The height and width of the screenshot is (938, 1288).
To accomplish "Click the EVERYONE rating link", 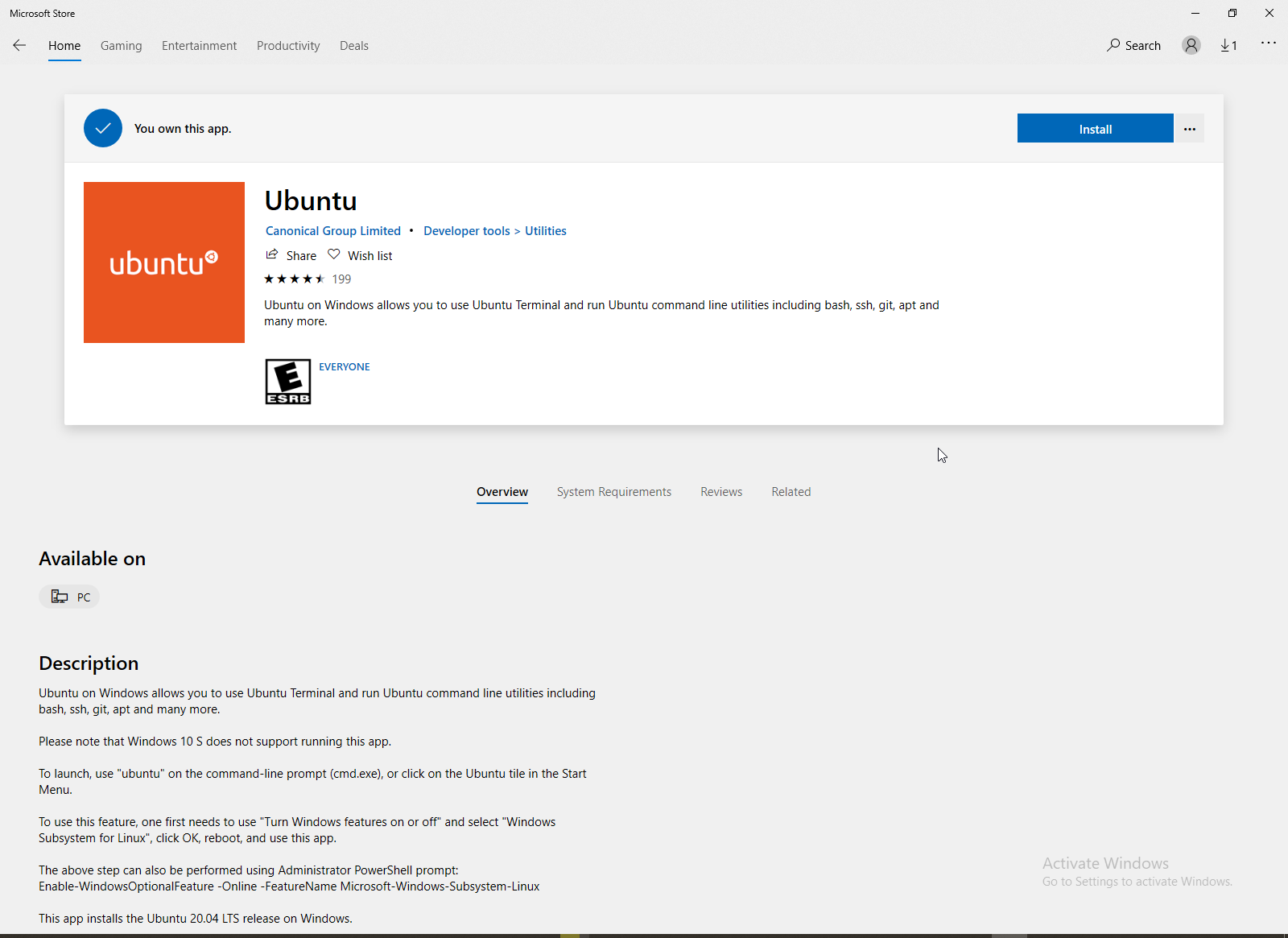I will pos(345,366).
